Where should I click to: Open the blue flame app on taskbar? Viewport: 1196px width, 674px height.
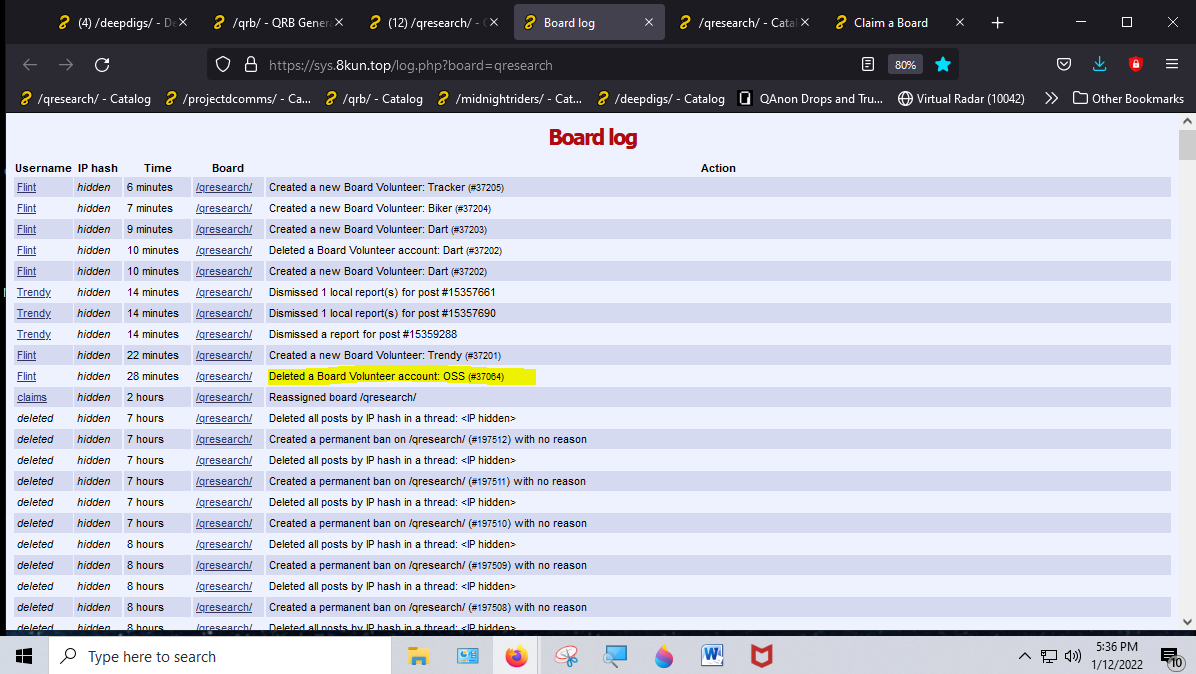tap(664, 656)
